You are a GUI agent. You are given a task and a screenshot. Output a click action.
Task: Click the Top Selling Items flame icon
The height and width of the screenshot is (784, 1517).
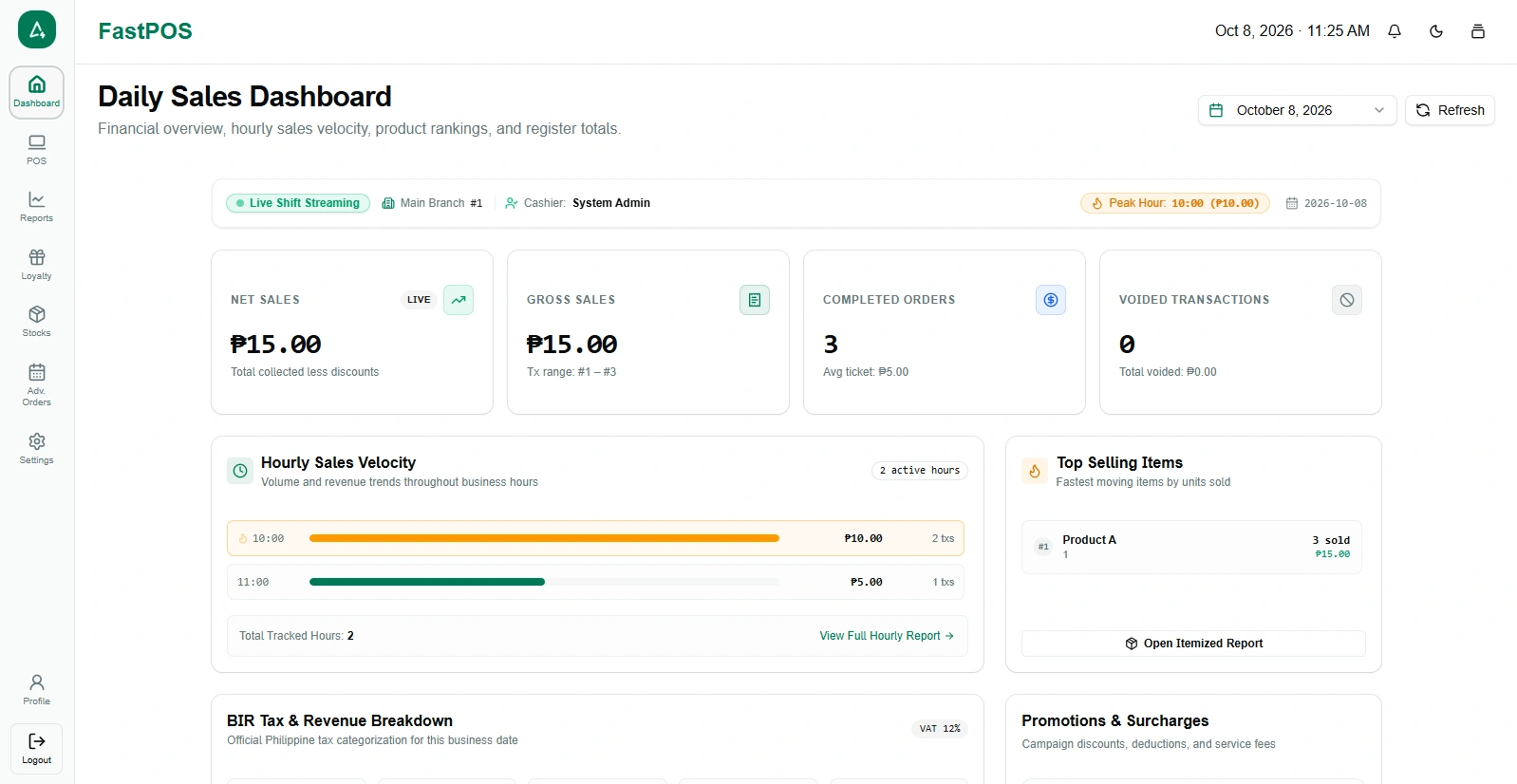1035,471
